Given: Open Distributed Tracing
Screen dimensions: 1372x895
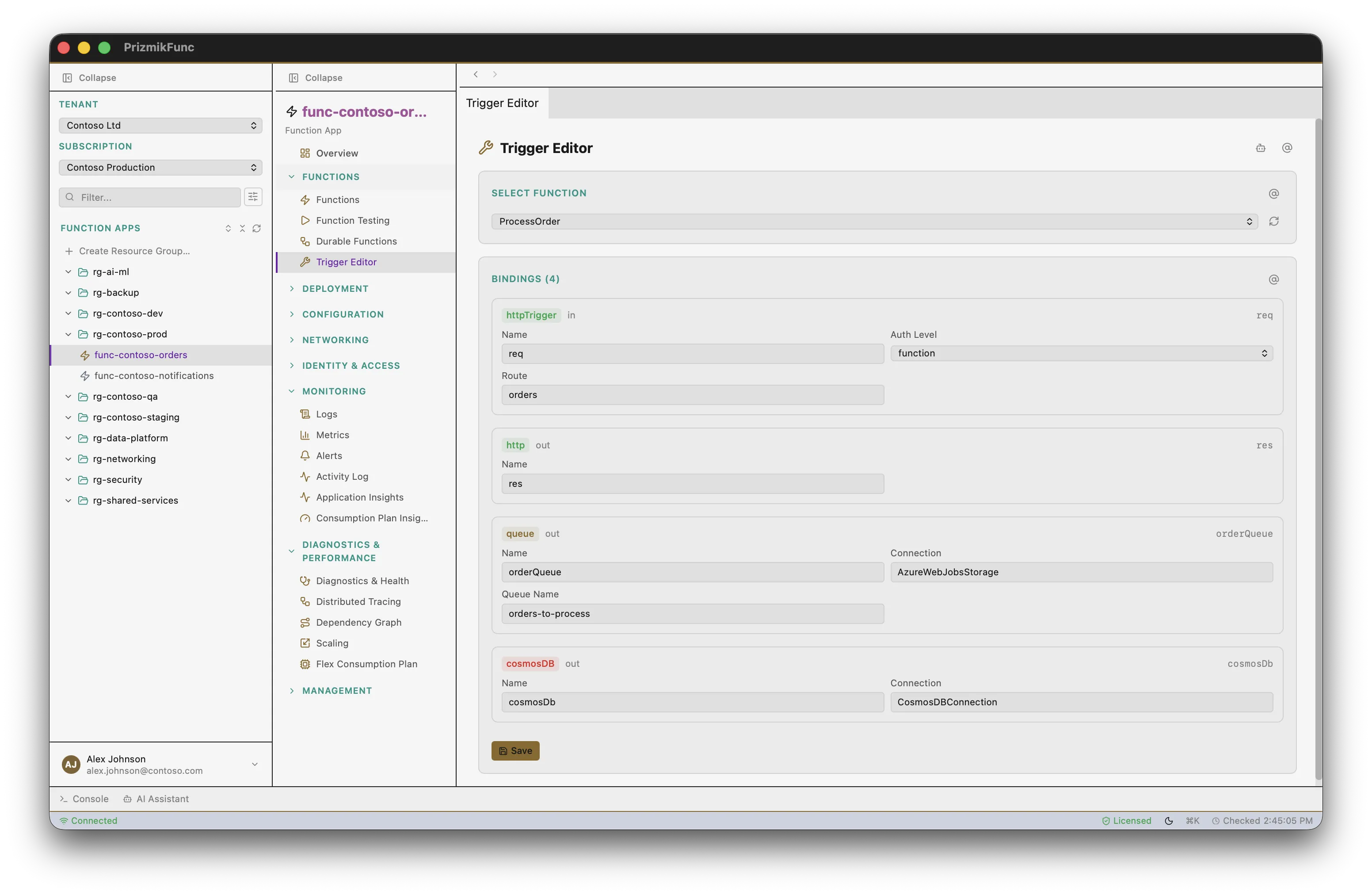Looking at the screenshot, I should point(358,601).
